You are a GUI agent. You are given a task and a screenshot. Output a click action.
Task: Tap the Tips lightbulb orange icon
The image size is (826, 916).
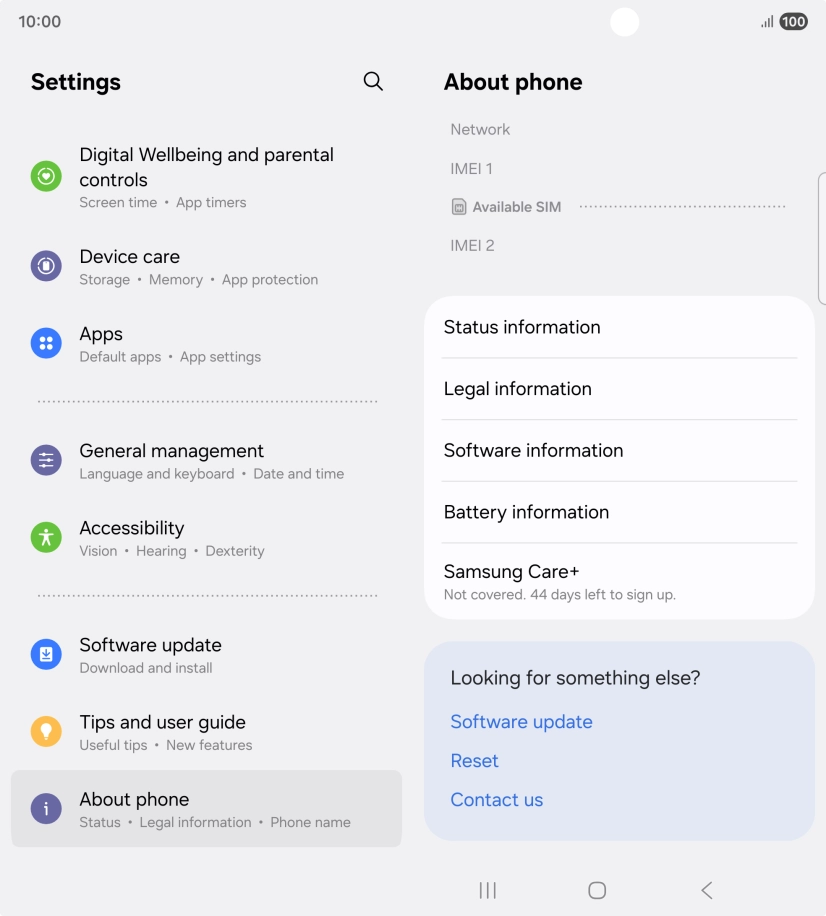coord(46,731)
